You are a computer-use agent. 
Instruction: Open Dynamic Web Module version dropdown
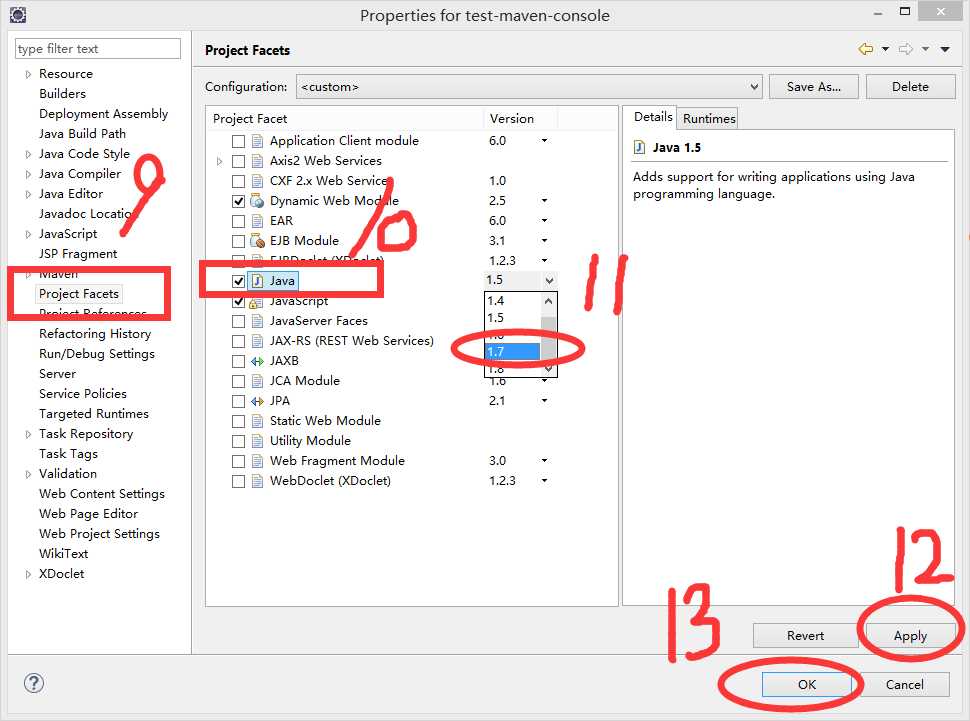coord(544,201)
